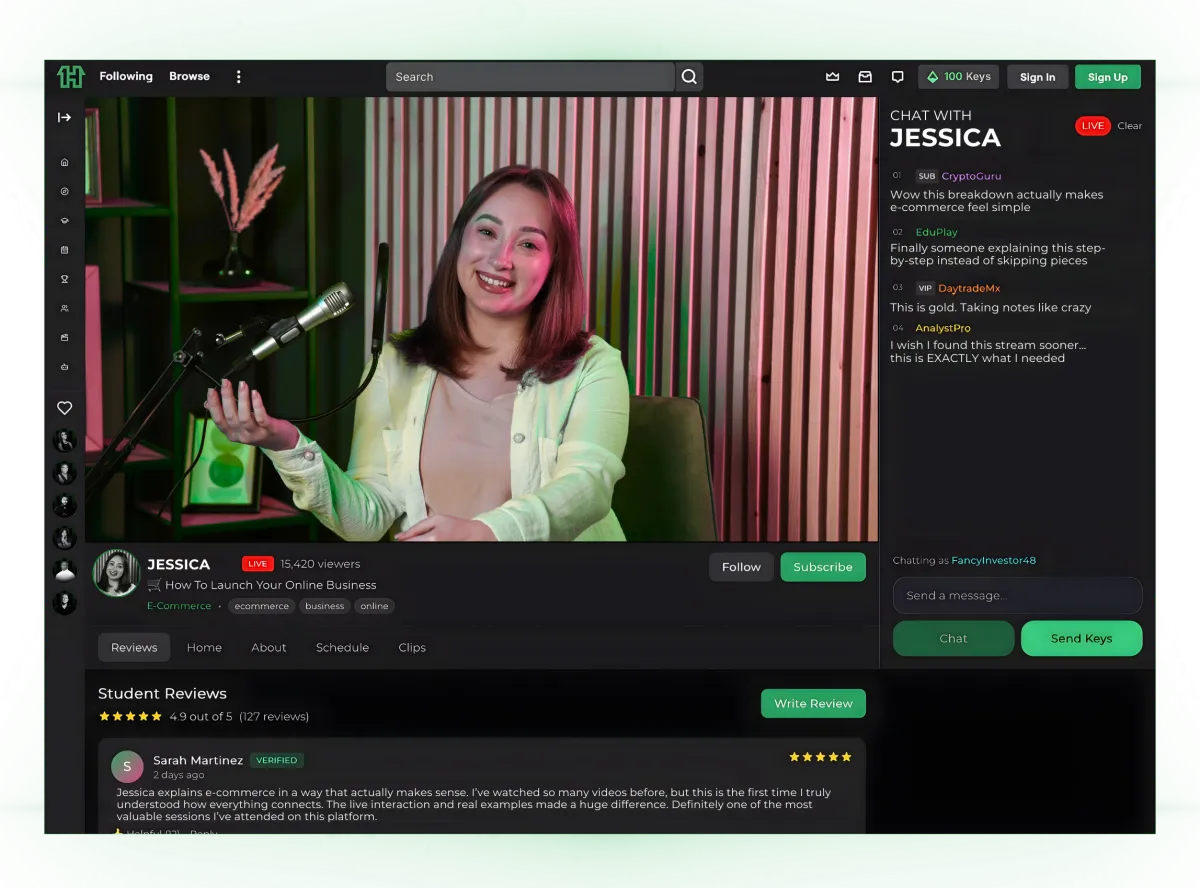The width and height of the screenshot is (1200, 888).
Task: Click the 100 Keys balance button
Action: click(x=958, y=77)
